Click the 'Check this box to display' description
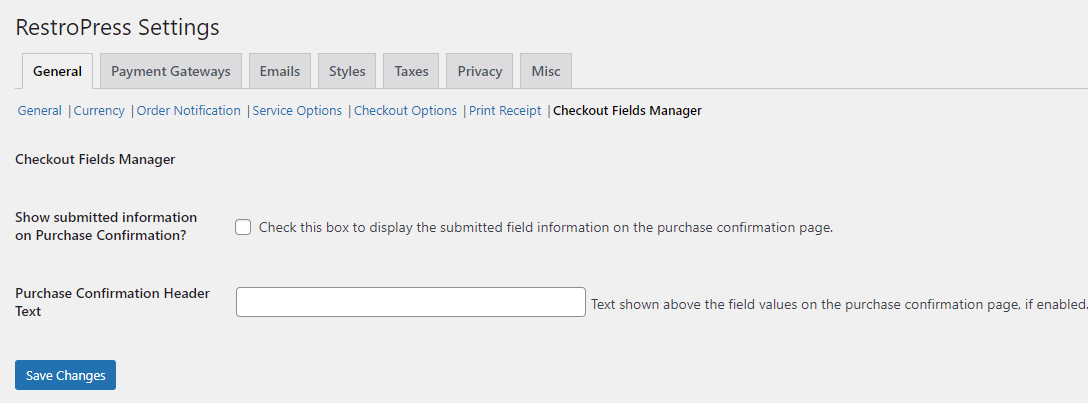 point(545,227)
